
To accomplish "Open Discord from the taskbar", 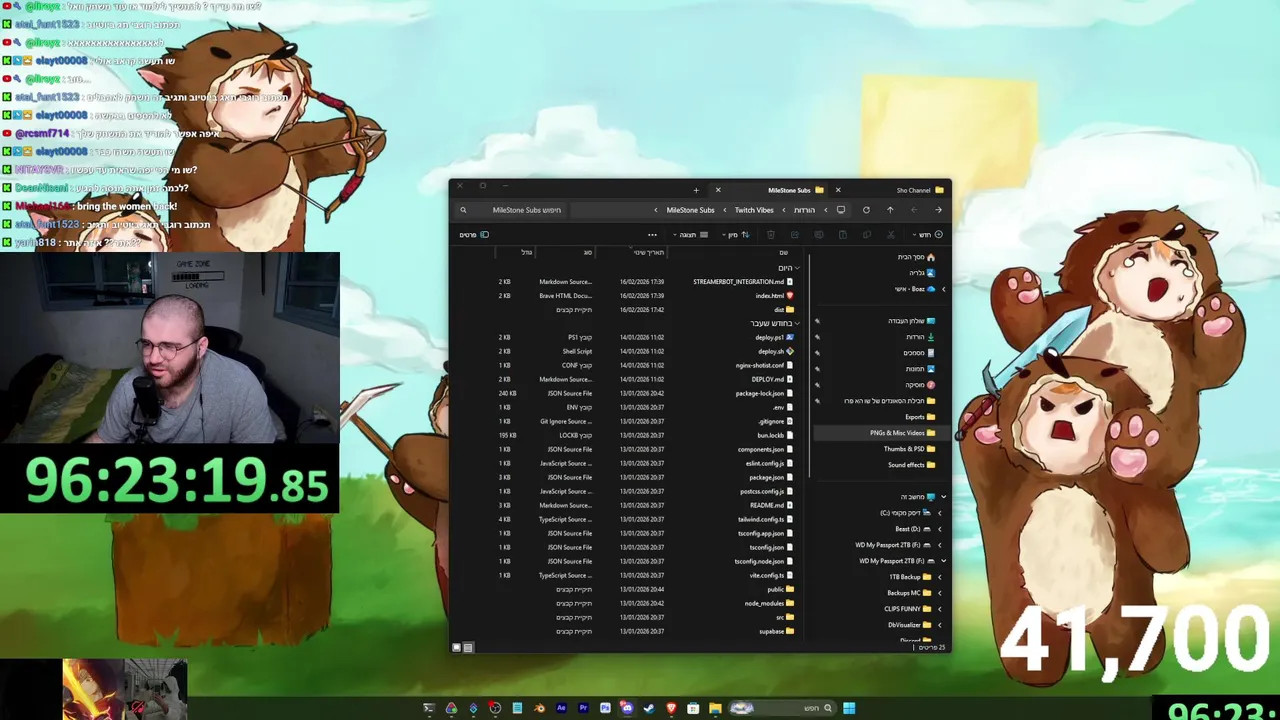I will coord(627,708).
